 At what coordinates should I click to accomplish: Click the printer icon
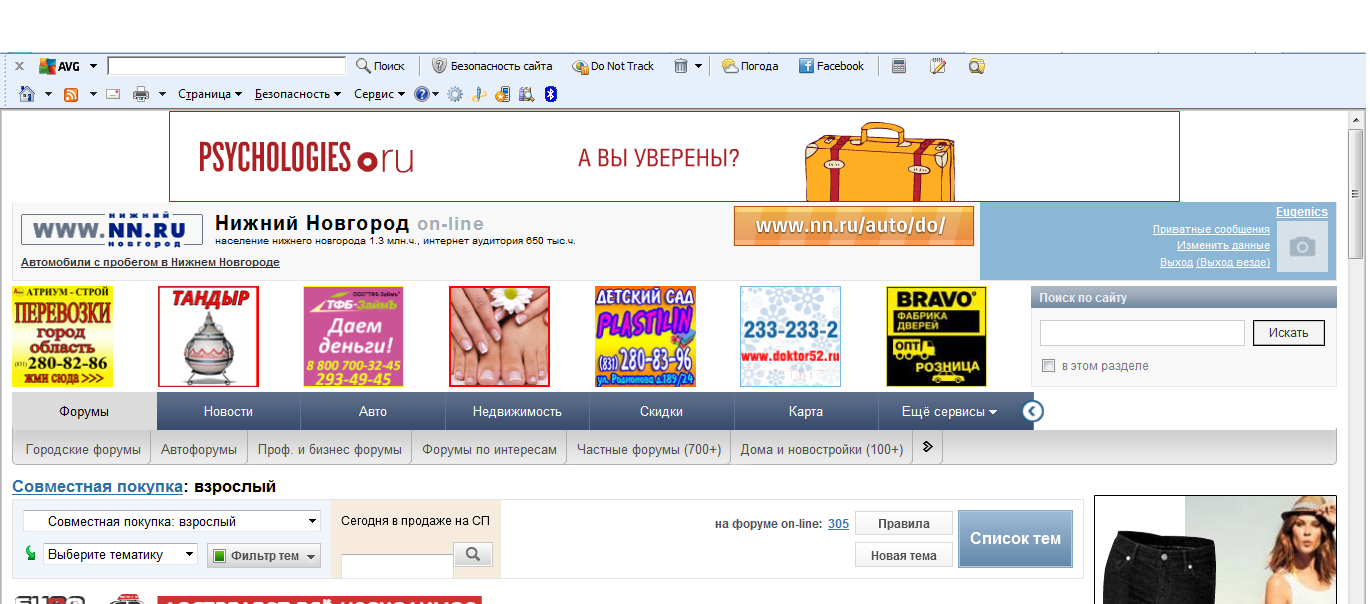pyautogui.click(x=141, y=94)
